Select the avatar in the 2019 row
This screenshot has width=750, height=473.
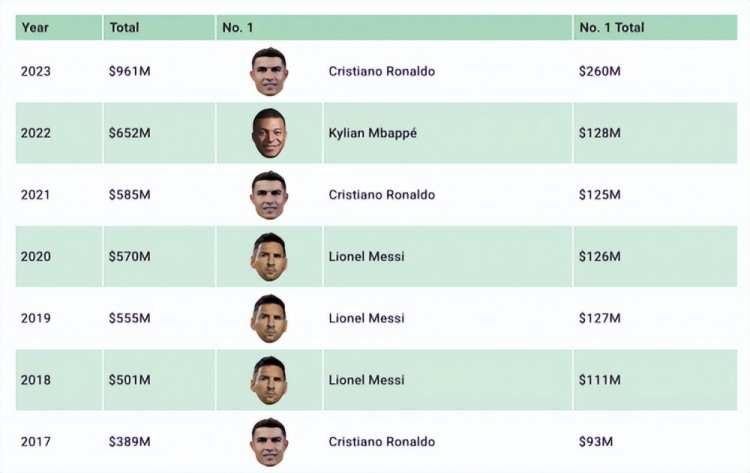269,318
